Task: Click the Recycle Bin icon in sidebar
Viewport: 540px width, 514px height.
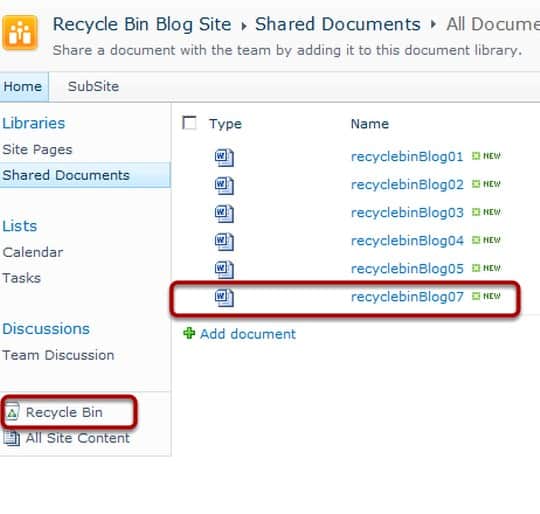Action: 12,411
